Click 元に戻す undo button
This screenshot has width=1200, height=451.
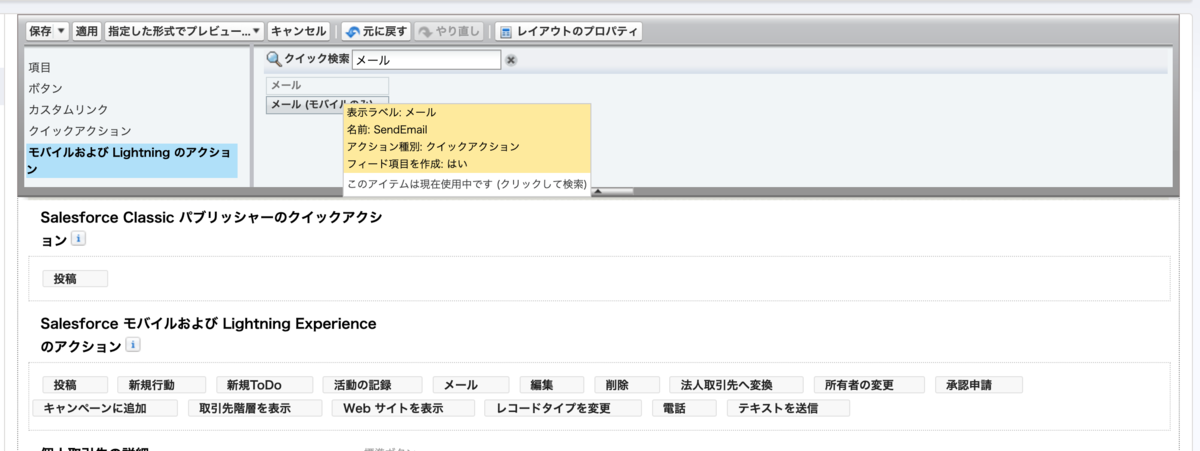coord(375,32)
